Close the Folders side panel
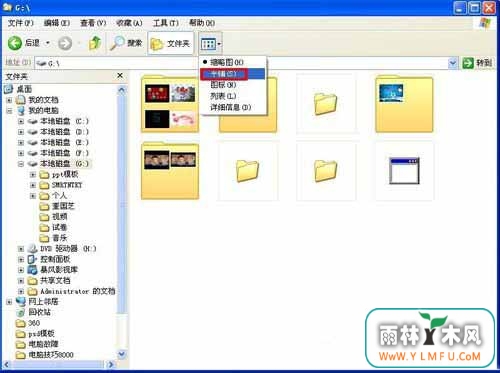This screenshot has height=373, width=500. 120,76
